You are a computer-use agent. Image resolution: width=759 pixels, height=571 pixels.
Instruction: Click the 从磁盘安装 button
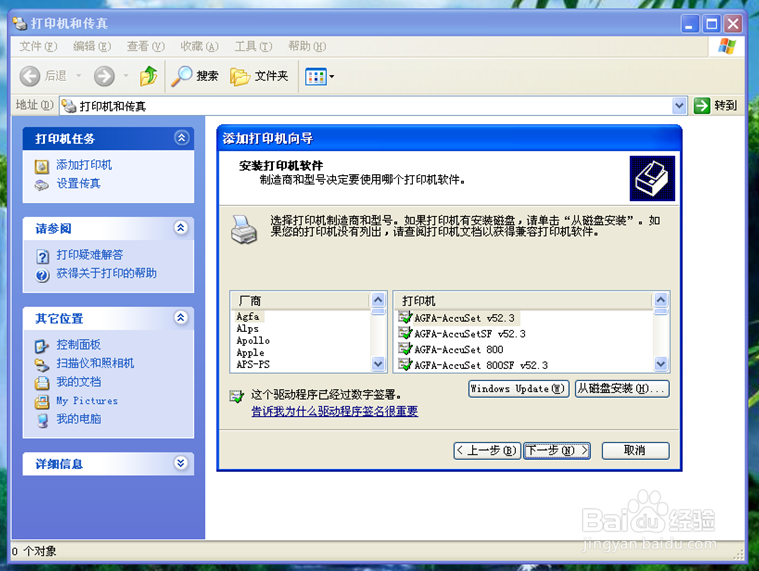click(622, 389)
